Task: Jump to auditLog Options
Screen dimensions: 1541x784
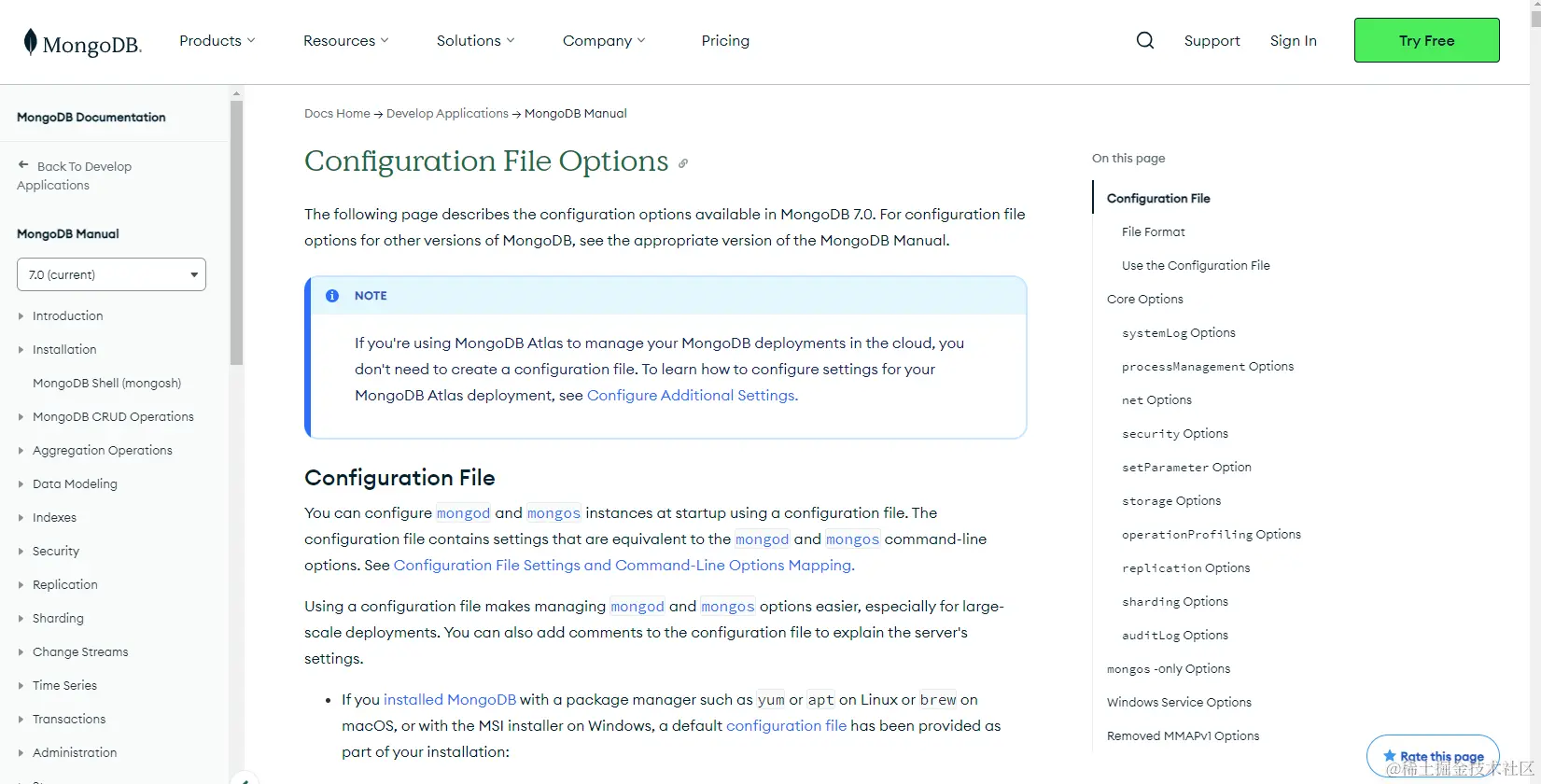Action: click(1175, 635)
